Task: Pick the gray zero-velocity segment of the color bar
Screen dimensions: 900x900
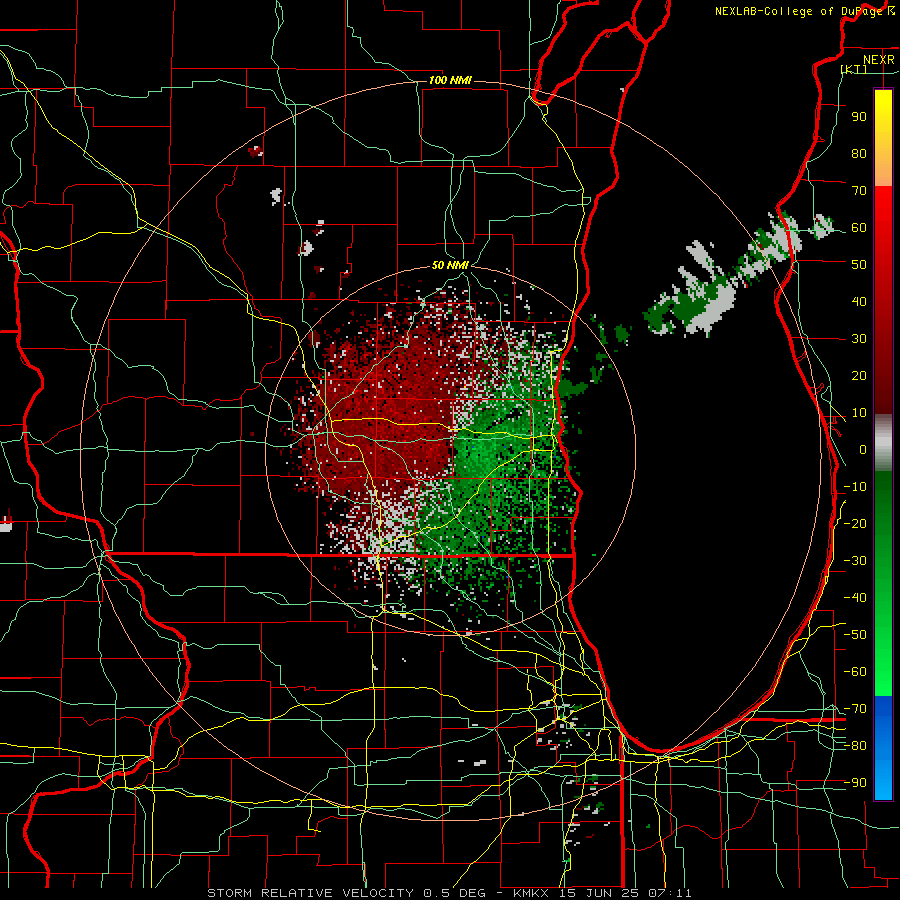Action: 883,443
